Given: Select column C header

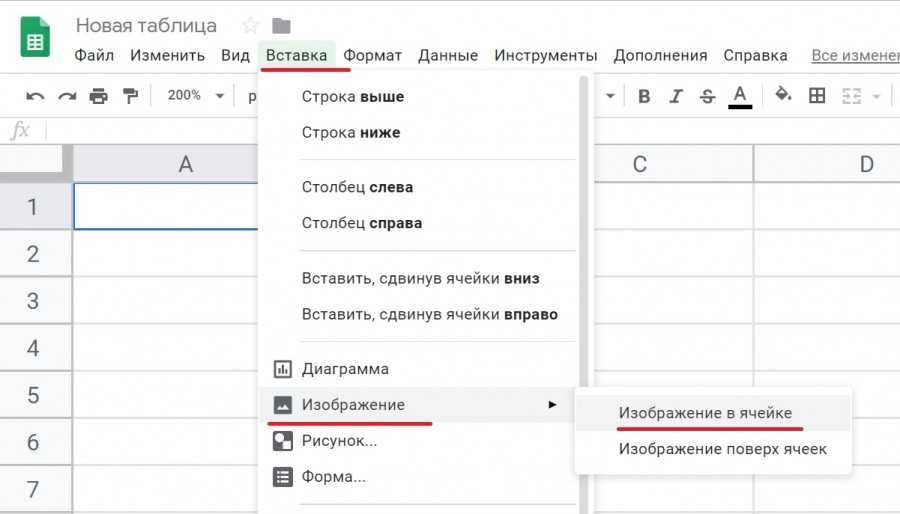Looking at the screenshot, I should (x=639, y=165).
